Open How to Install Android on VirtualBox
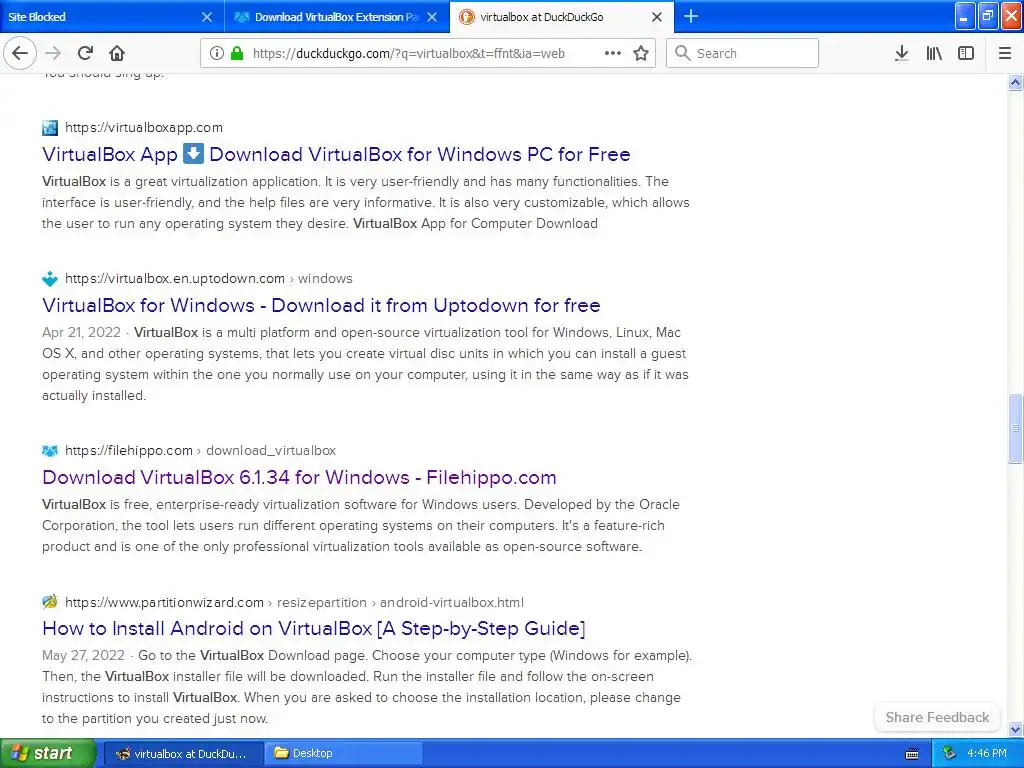Screen dimensions: 1024x768 click(313, 628)
